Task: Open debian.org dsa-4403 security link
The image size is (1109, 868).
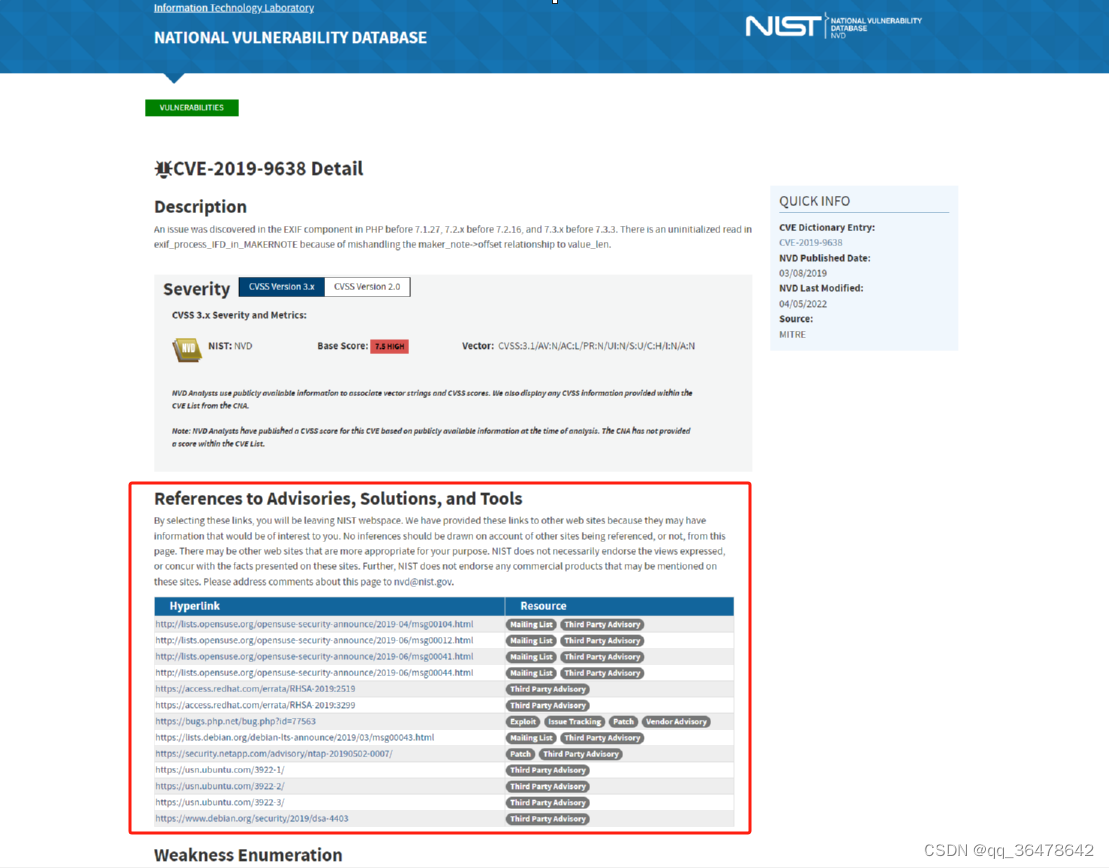Action: pos(252,818)
